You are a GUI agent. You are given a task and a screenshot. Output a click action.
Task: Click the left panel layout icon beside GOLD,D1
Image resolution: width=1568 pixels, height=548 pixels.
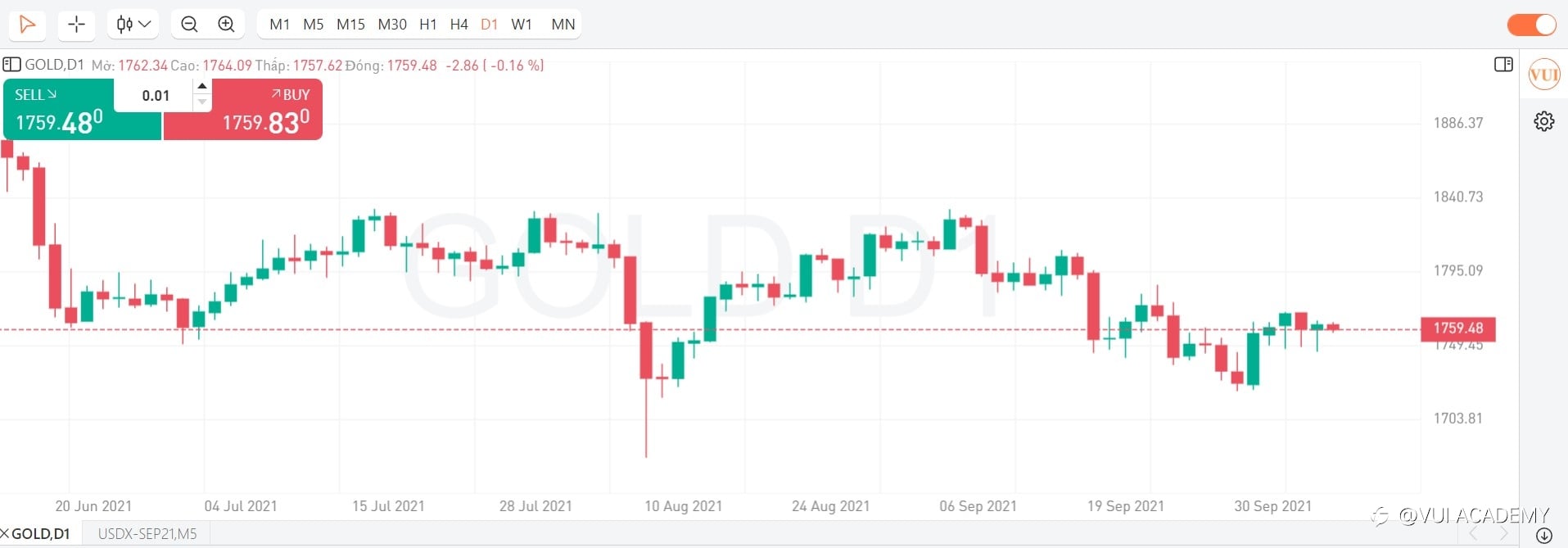point(11,65)
